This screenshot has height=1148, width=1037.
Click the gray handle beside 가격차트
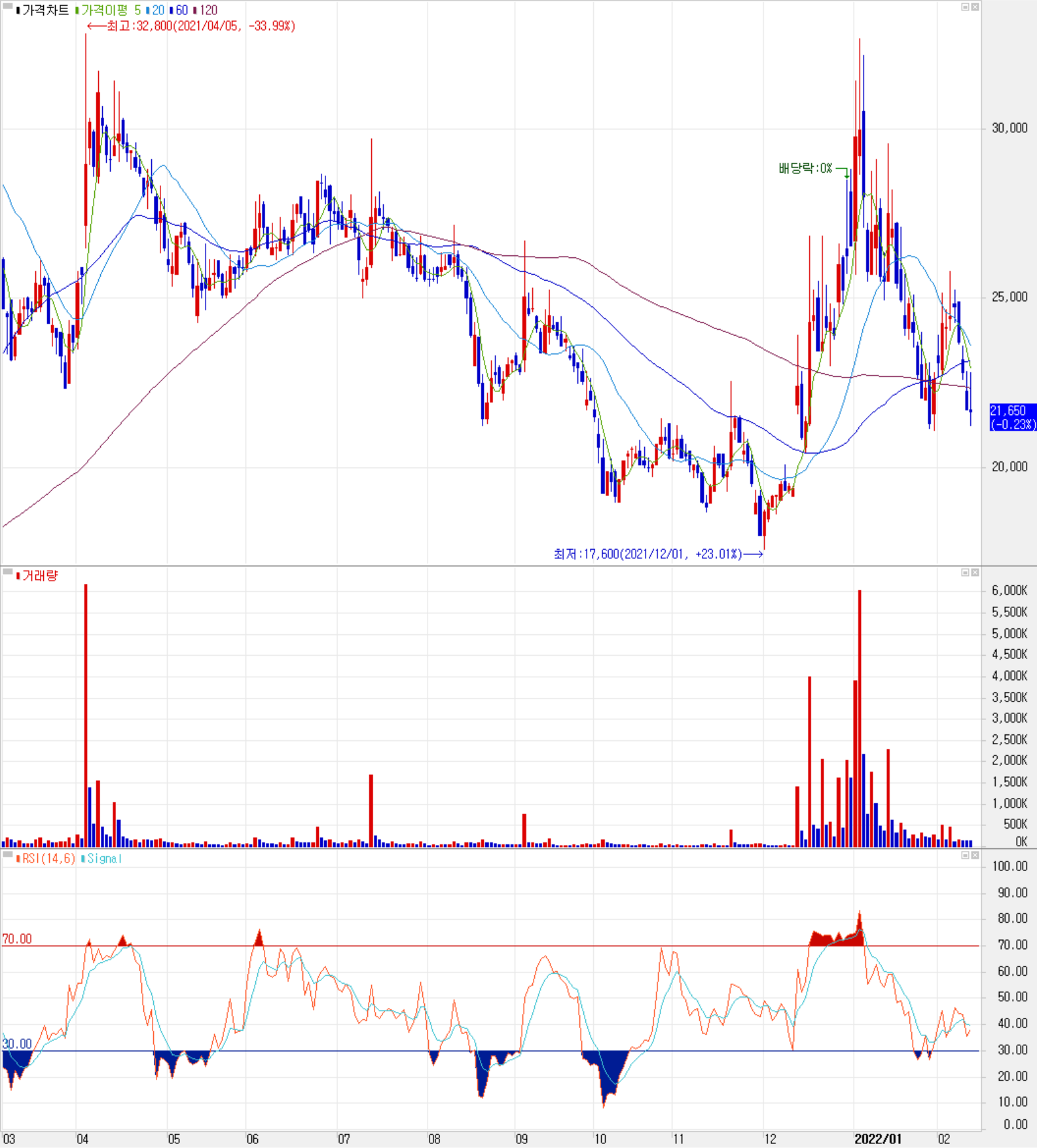(8, 7)
